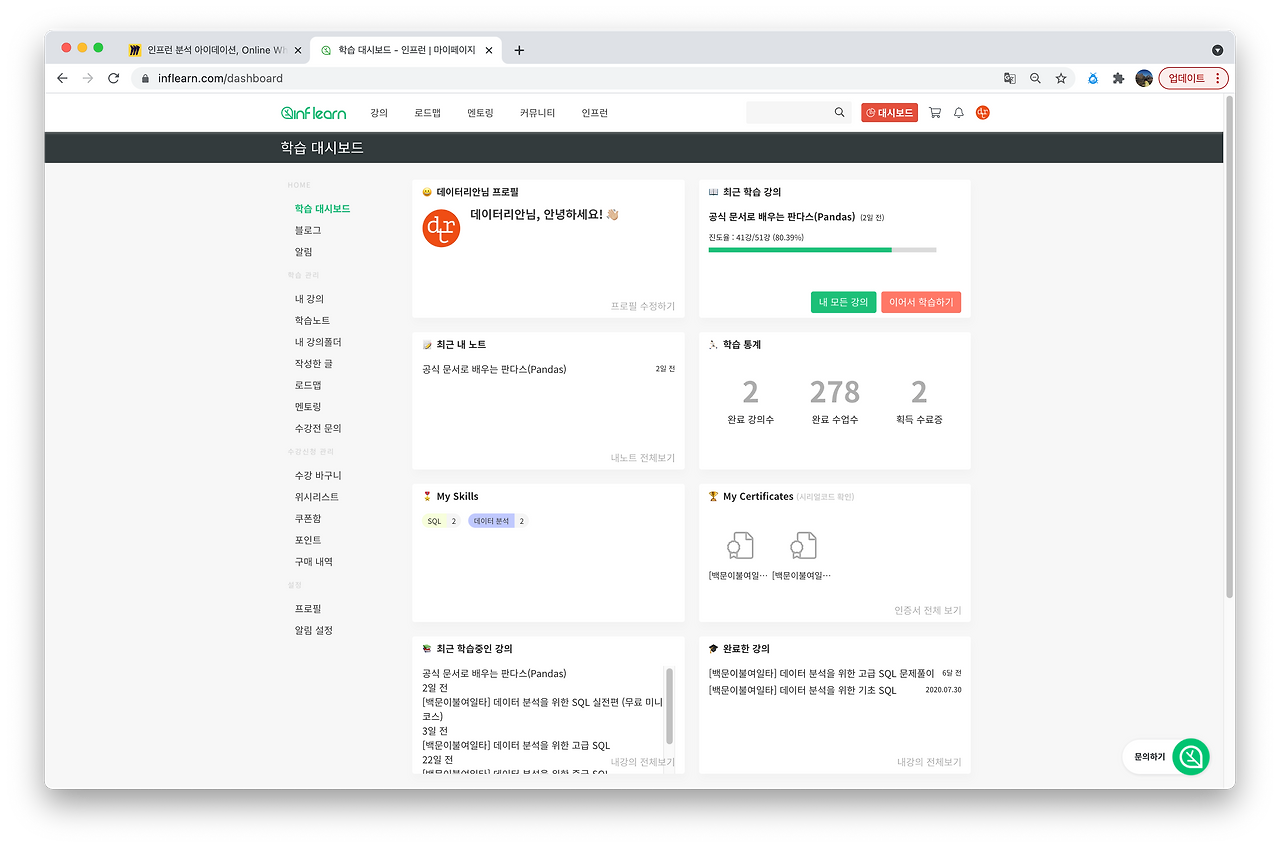Close the 인프런 분석 아이데이션 tab
The height and width of the screenshot is (848, 1280).
298,50
